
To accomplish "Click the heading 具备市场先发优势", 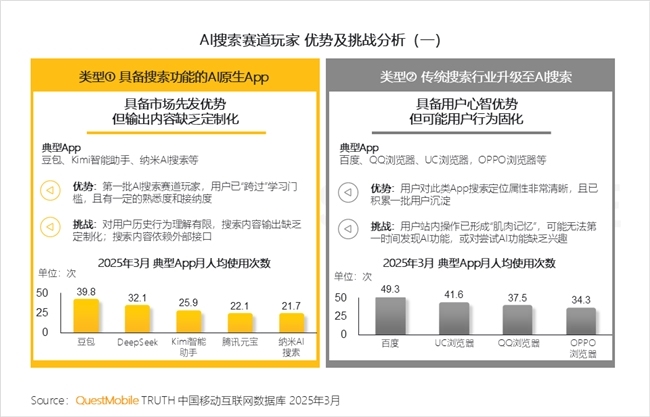I will point(175,104).
